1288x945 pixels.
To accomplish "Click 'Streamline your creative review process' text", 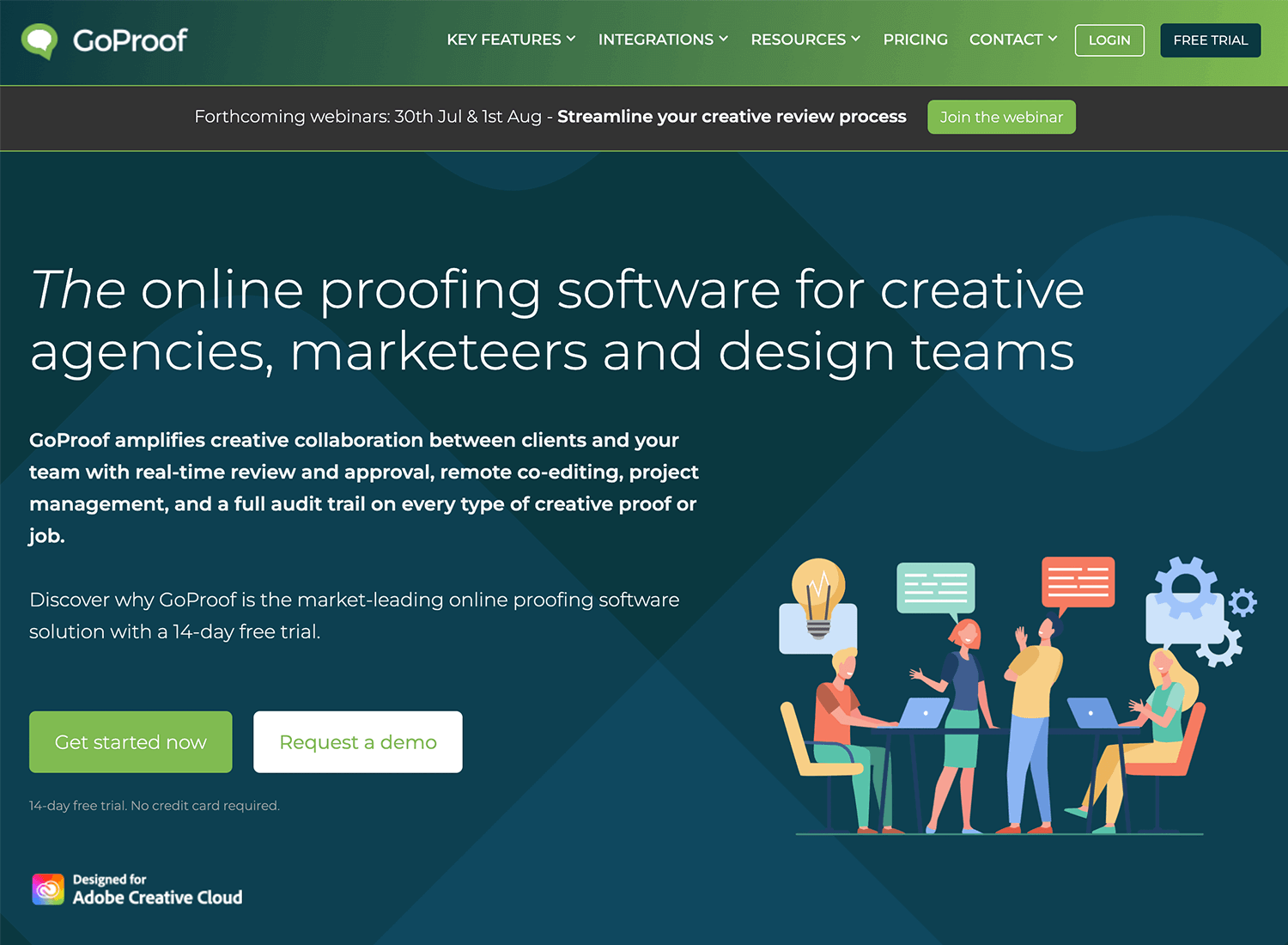I will pyautogui.click(x=732, y=117).
